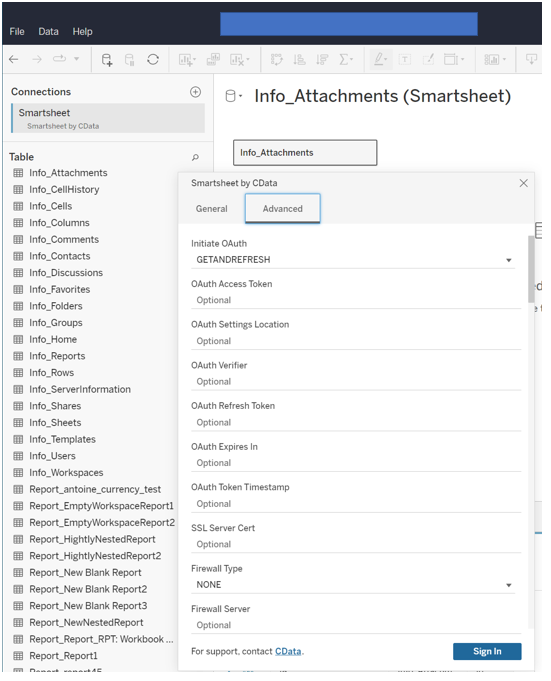Select the Advanced tab

coord(283,209)
